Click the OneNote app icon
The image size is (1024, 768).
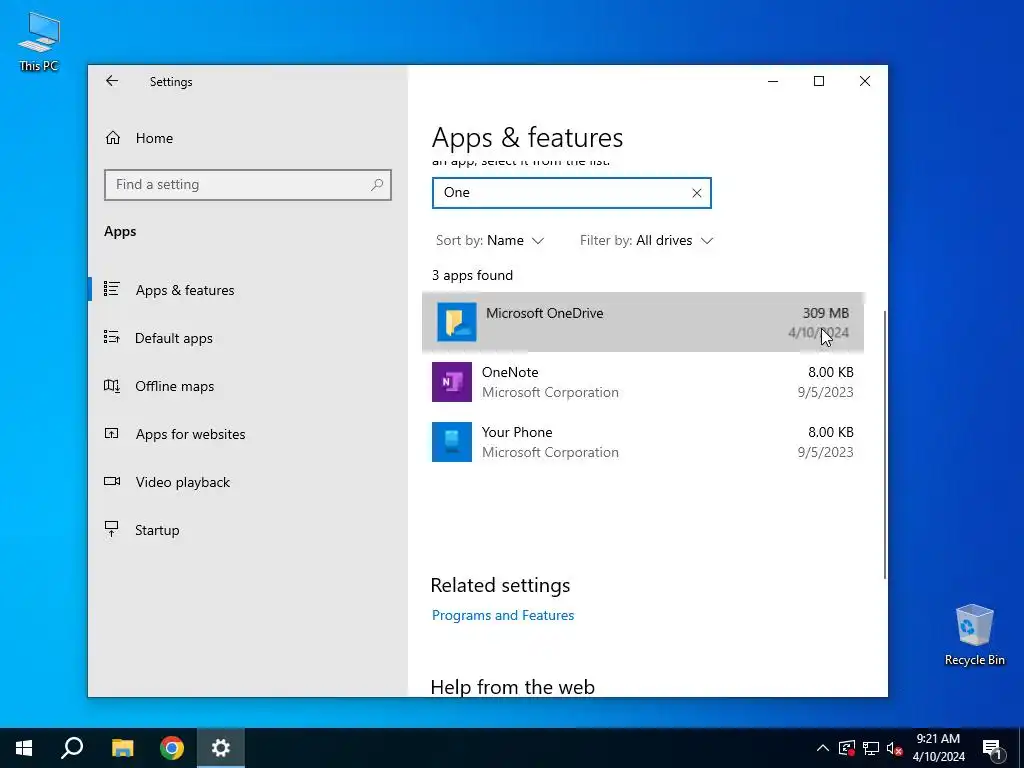(x=451, y=382)
